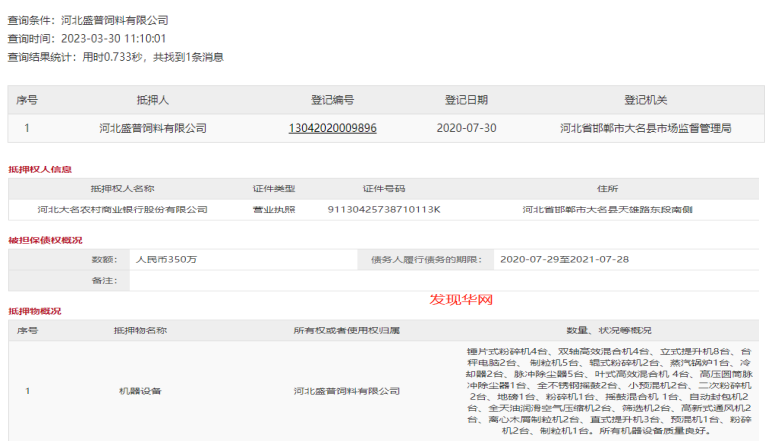Click the 备注 label

pos(104,281)
